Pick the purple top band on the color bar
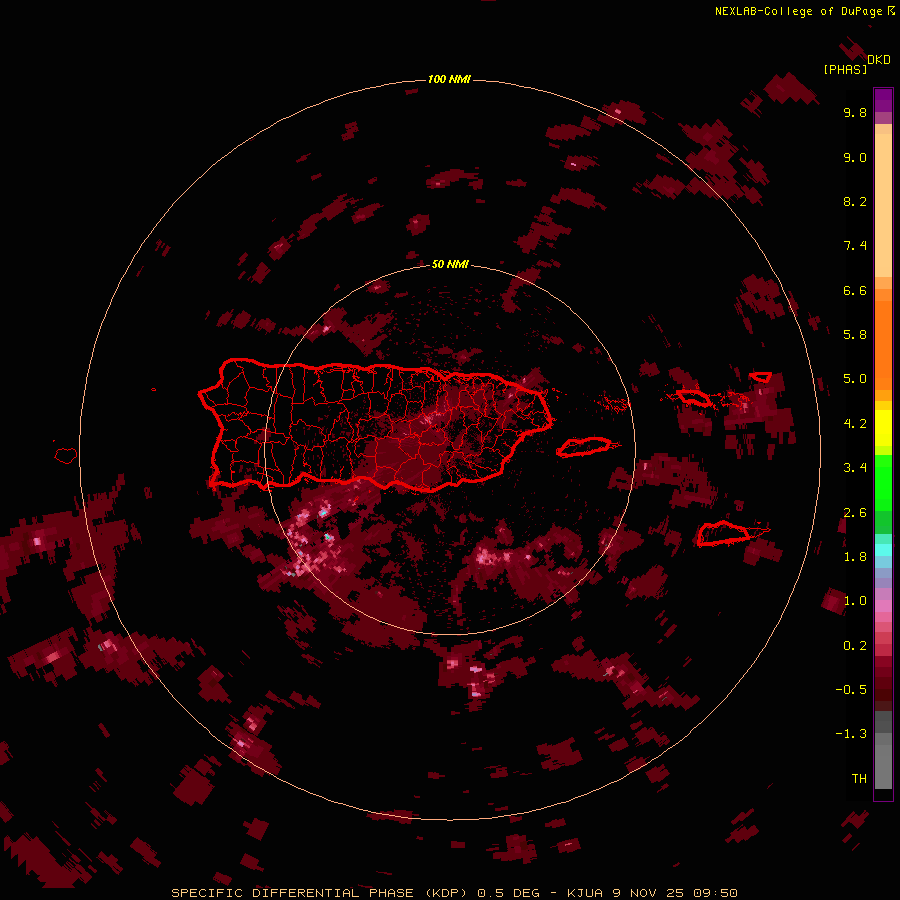Viewport: 900px width, 900px height. pos(883,100)
